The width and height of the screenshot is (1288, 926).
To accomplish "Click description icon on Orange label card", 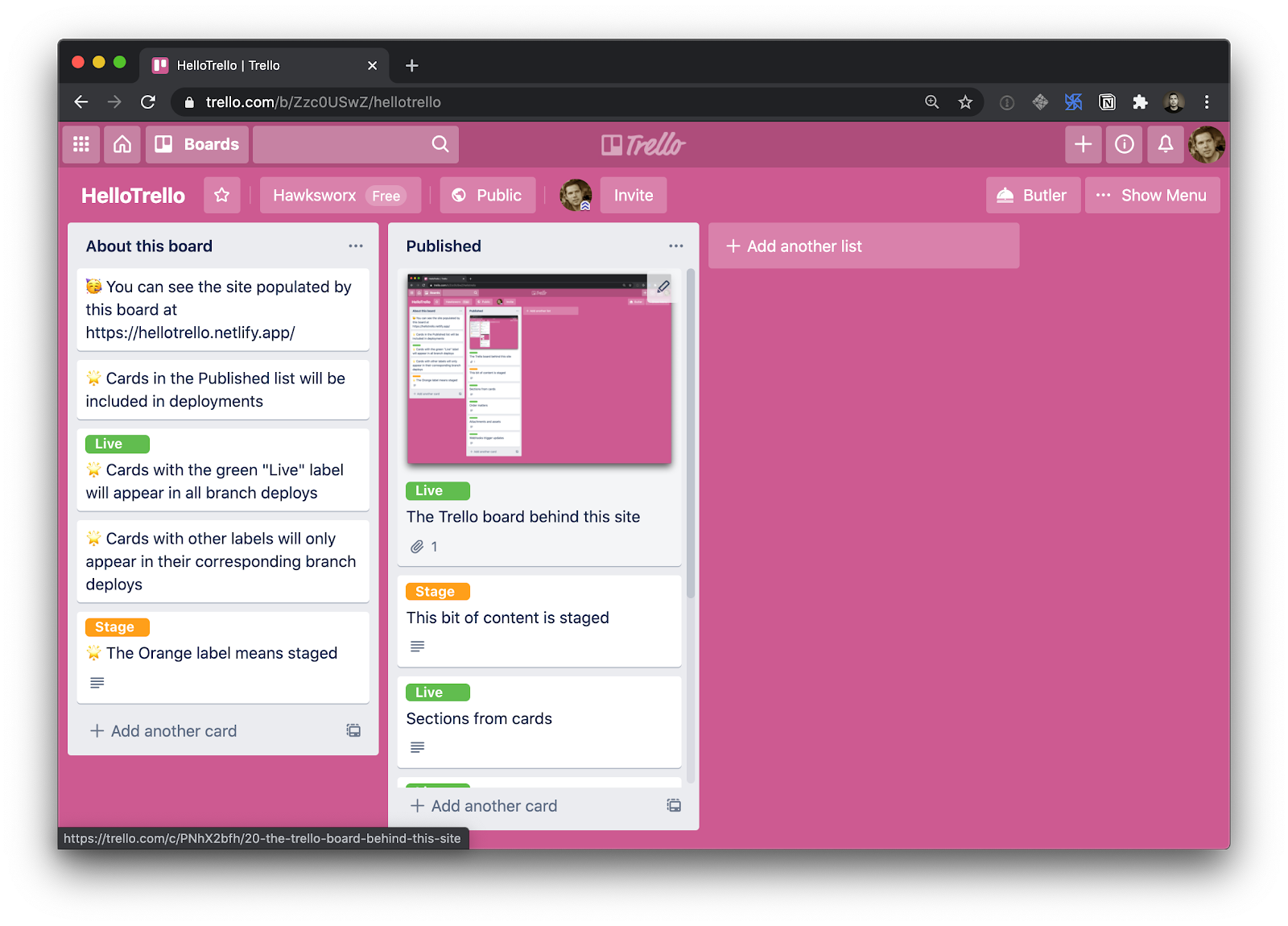I will (x=97, y=683).
